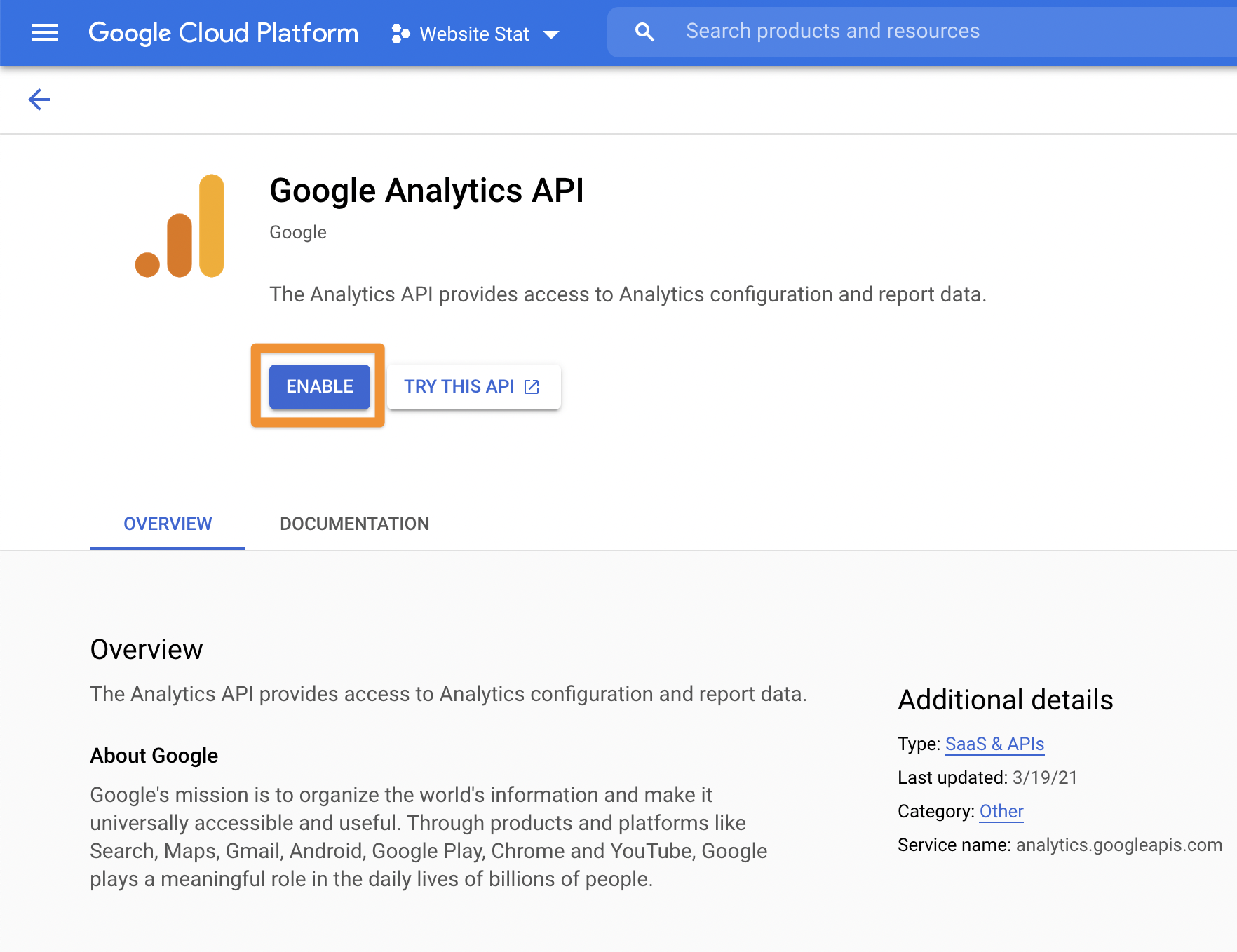
Task: Focus the Search products and resources field
Action: tap(922, 32)
